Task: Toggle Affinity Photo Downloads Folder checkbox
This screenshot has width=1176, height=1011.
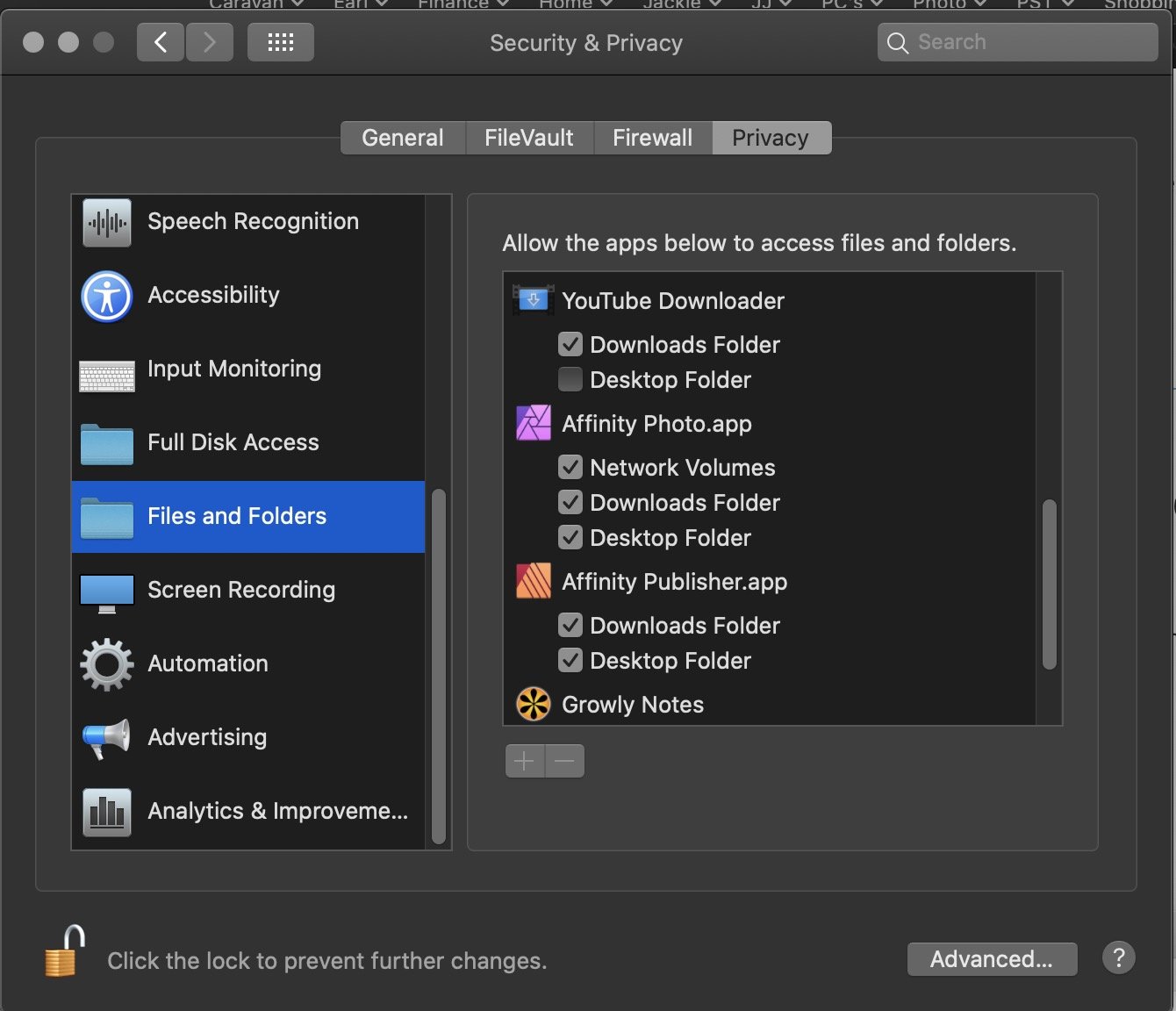Action: pos(570,502)
